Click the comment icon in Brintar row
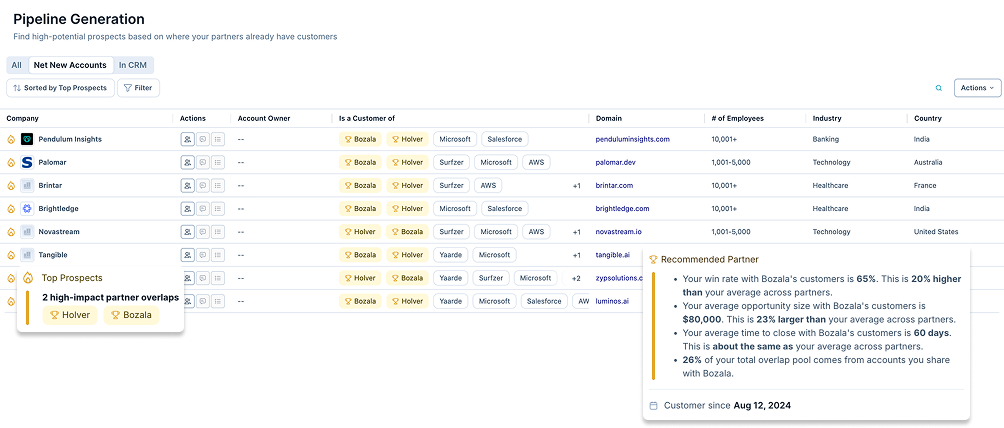The width and height of the screenshot is (1004, 428). [x=203, y=185]
